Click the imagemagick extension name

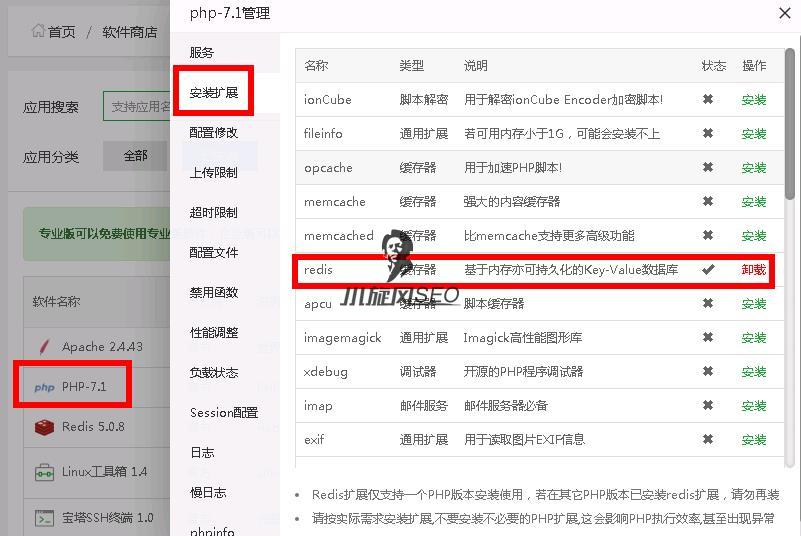342,338
